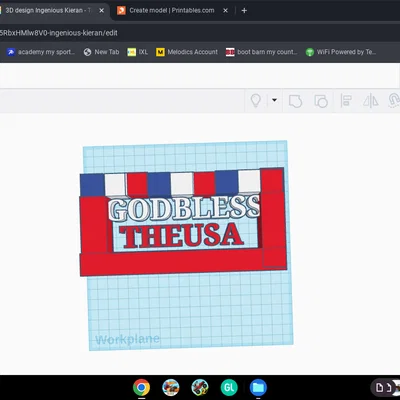Image resolution: width=400 pixels, height=400 pixels.
Task: Open the Files app from shelf
Action: coord(258,387)
